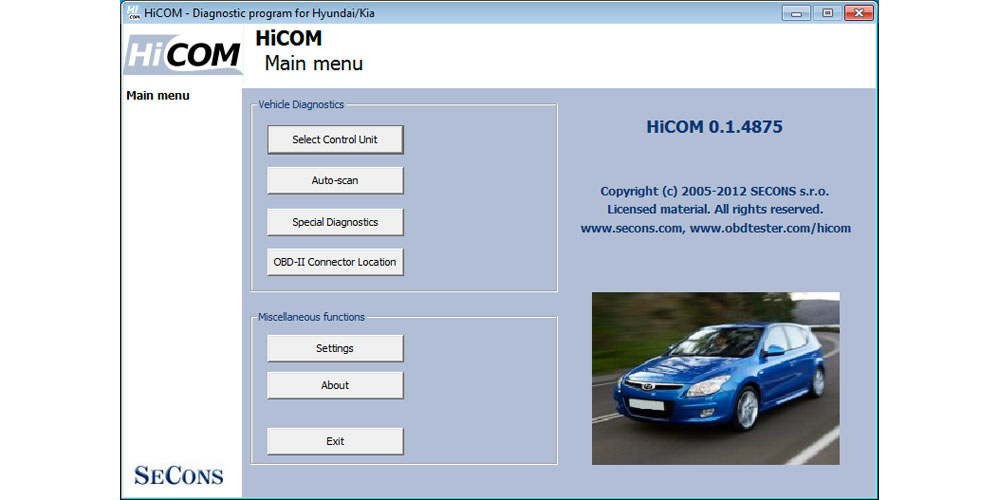Start the Auto-scan

coord(335,181)
